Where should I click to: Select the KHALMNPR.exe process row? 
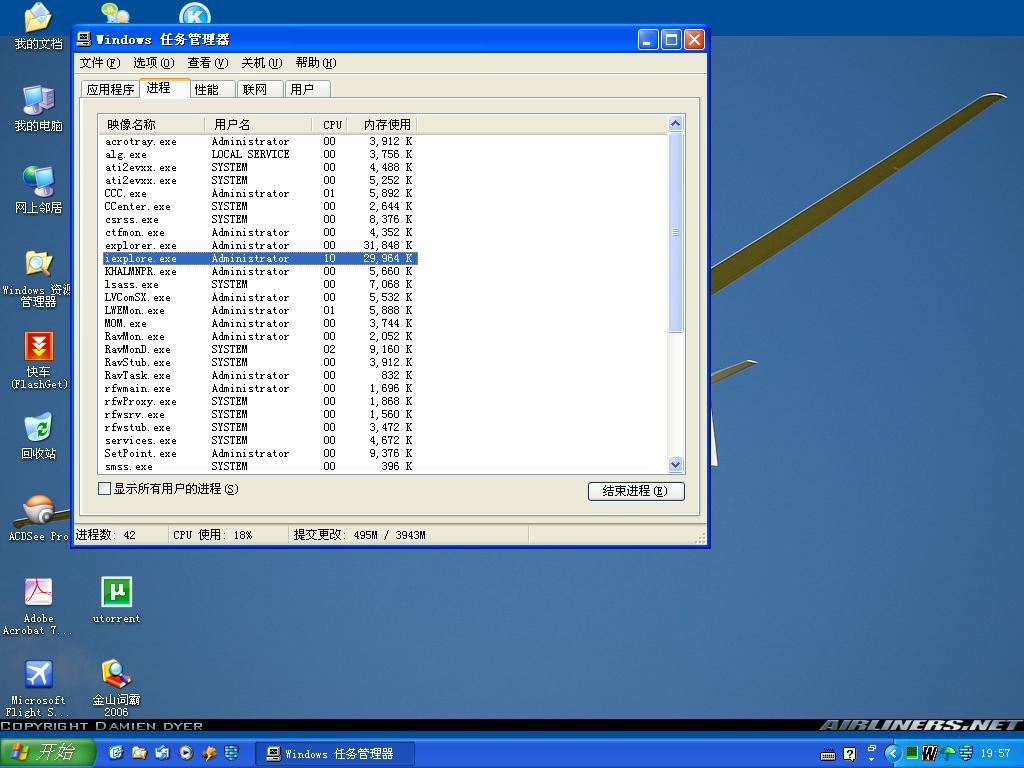(260, 272)
